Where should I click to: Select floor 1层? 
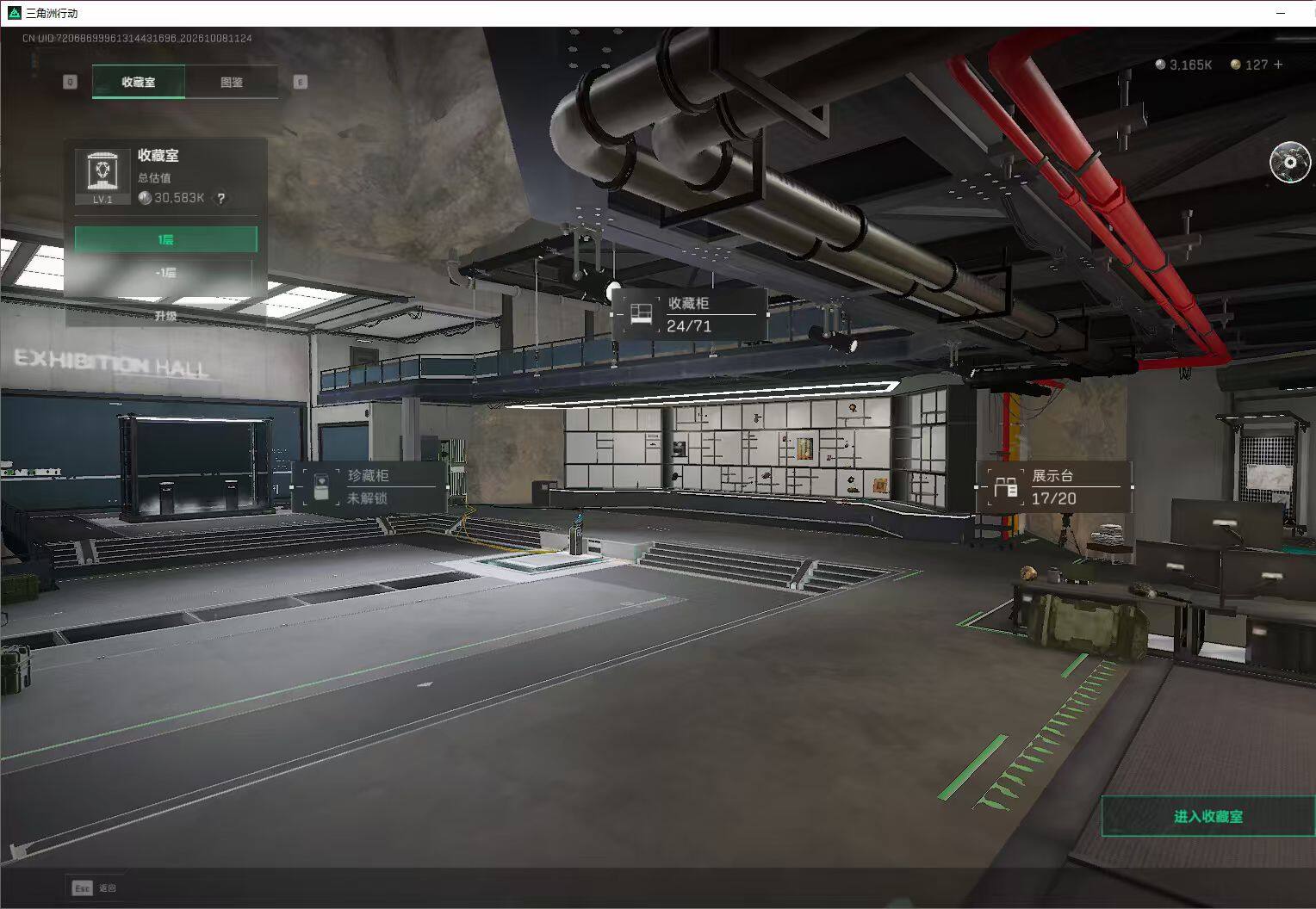click(x=166, y=239)
